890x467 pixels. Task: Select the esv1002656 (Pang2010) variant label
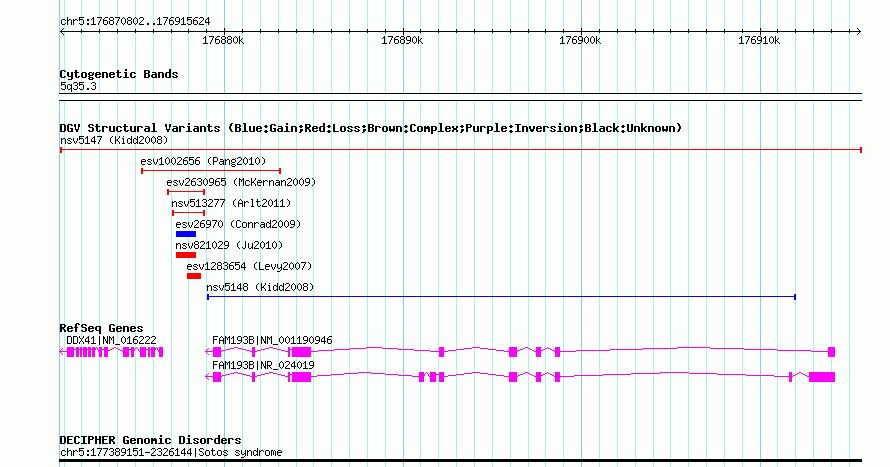click(203, 162)
